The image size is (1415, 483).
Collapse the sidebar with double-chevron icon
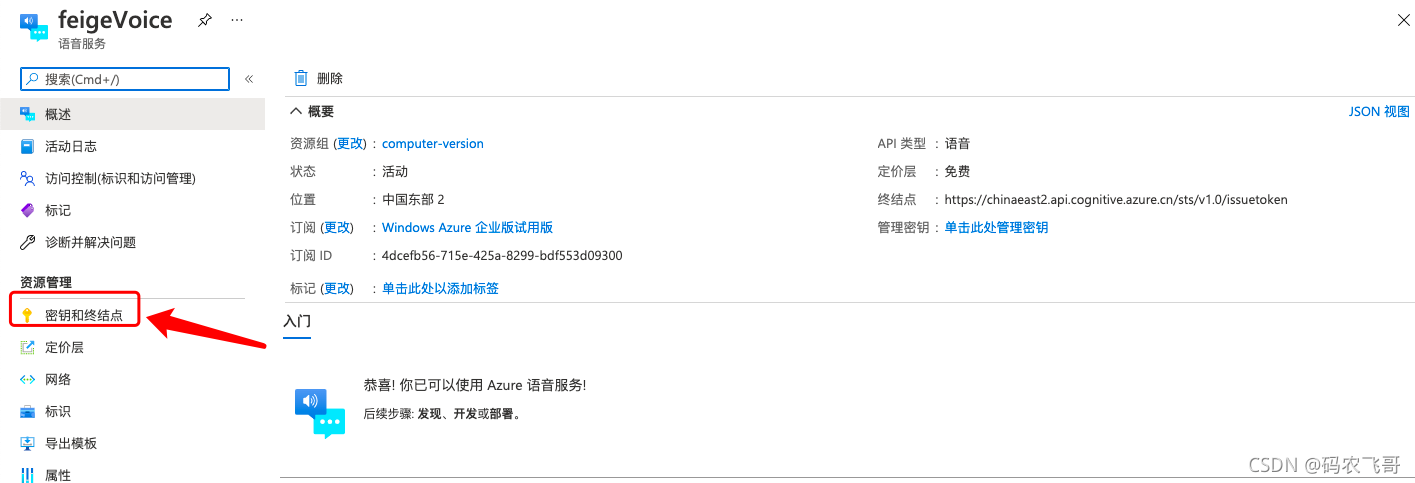(249, 79)
